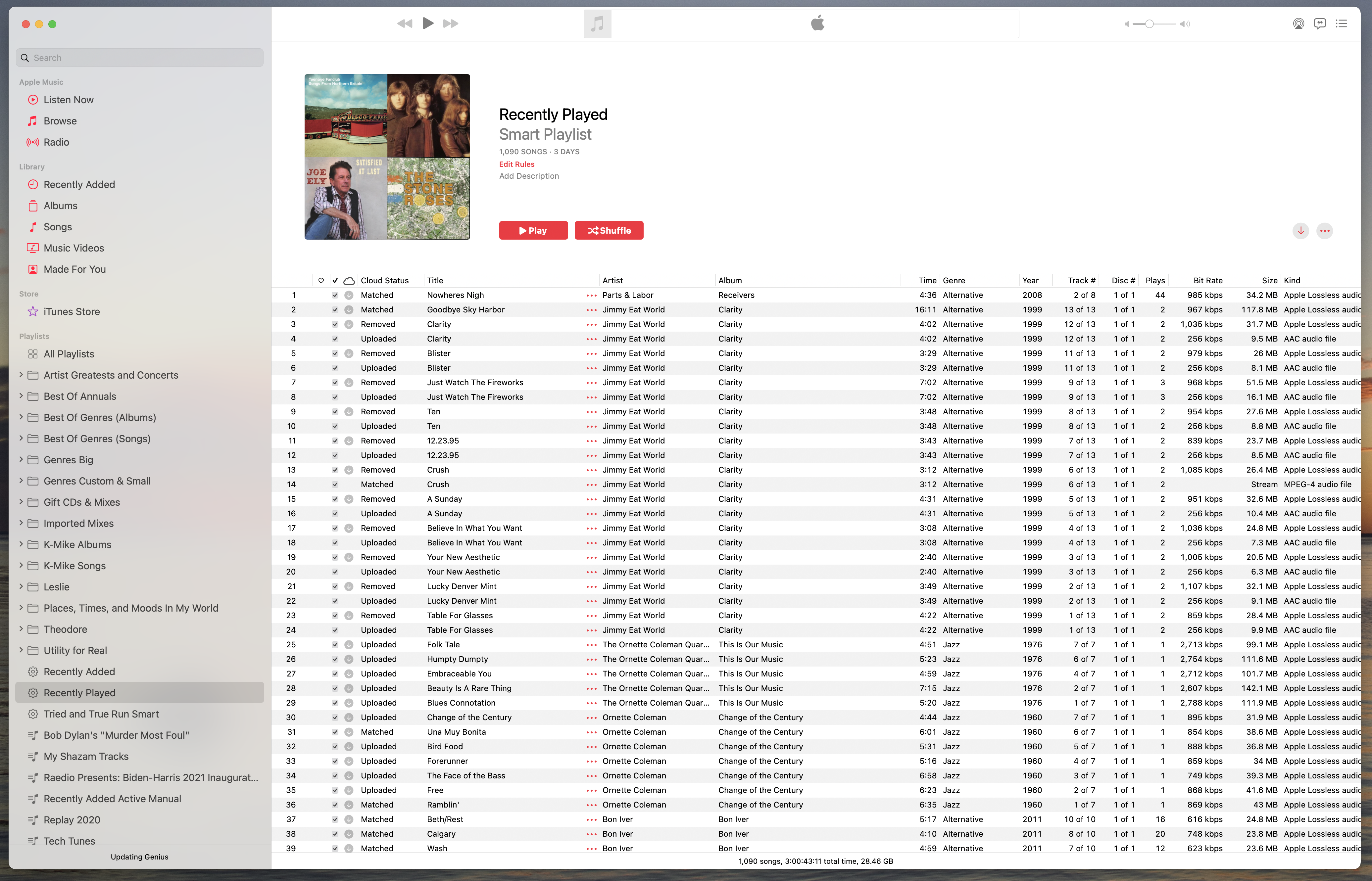Expand the Theodore folder chevron
The width and height of the screenshot is (1372, 881).
pyautogui.click(x=21, y=629)
